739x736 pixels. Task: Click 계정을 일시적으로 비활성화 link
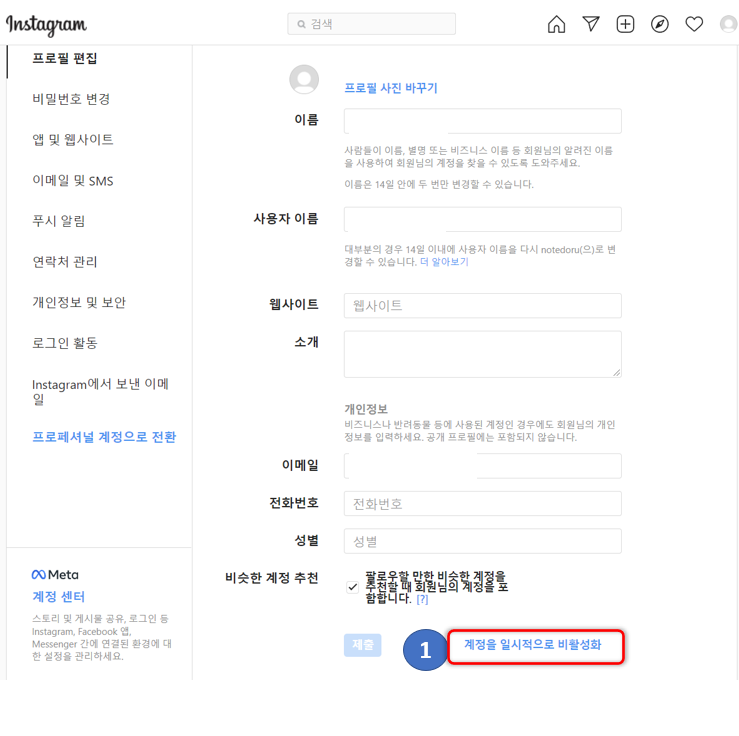tap(533, 645)
